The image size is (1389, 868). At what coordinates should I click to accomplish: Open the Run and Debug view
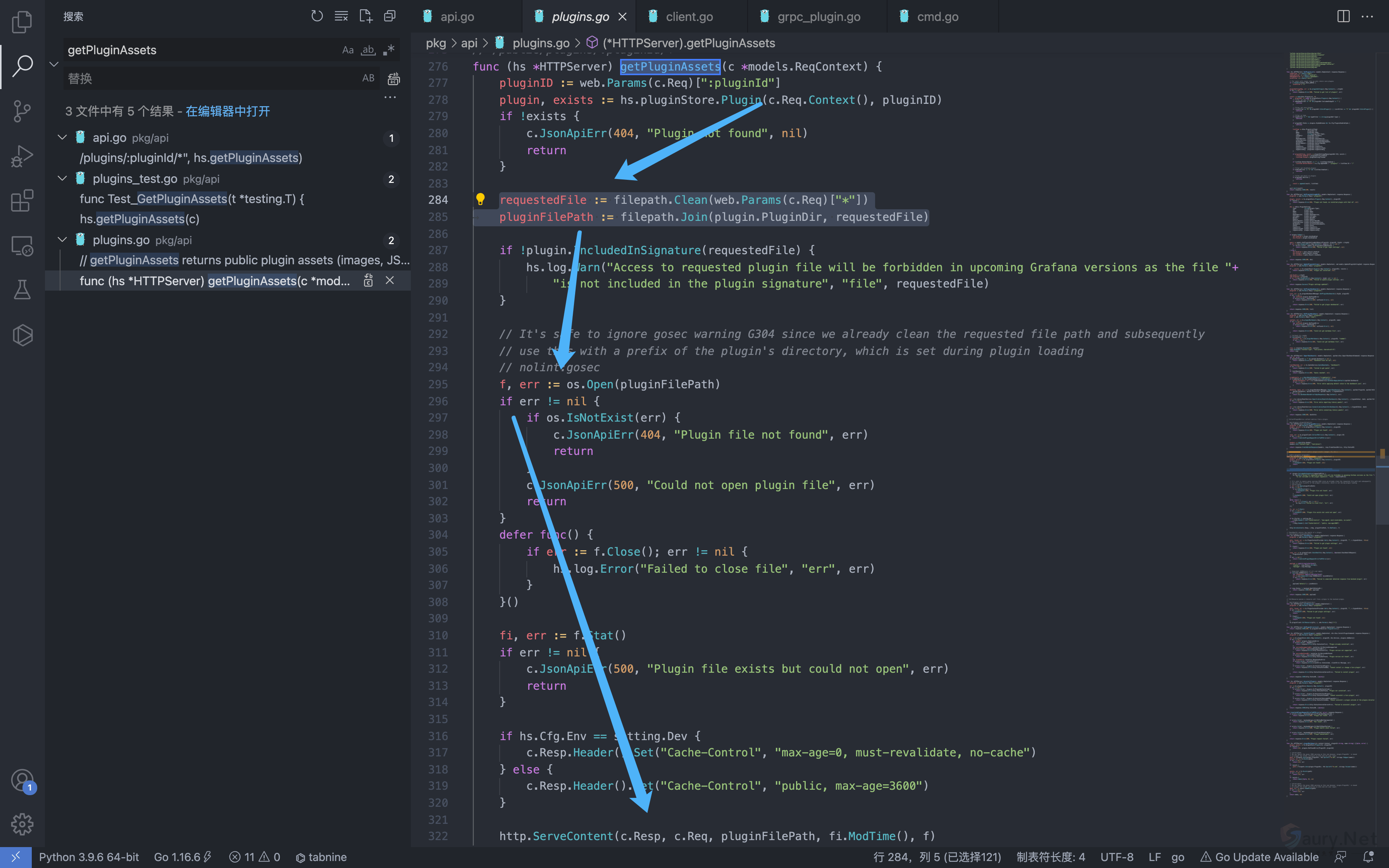click(x=22, y=155)
